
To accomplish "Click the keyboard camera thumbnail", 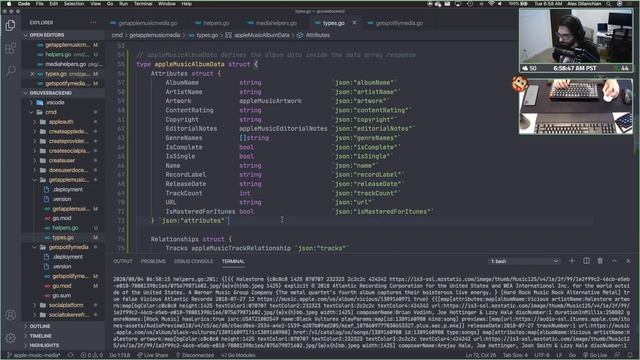I will click(x=576, y=107).
